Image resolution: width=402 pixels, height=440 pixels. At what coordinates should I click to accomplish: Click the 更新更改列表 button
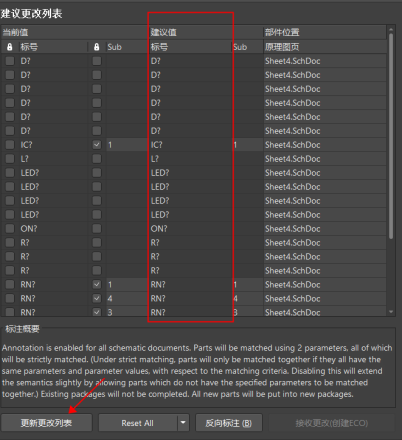pyautogui.click(x=46, y=423)
